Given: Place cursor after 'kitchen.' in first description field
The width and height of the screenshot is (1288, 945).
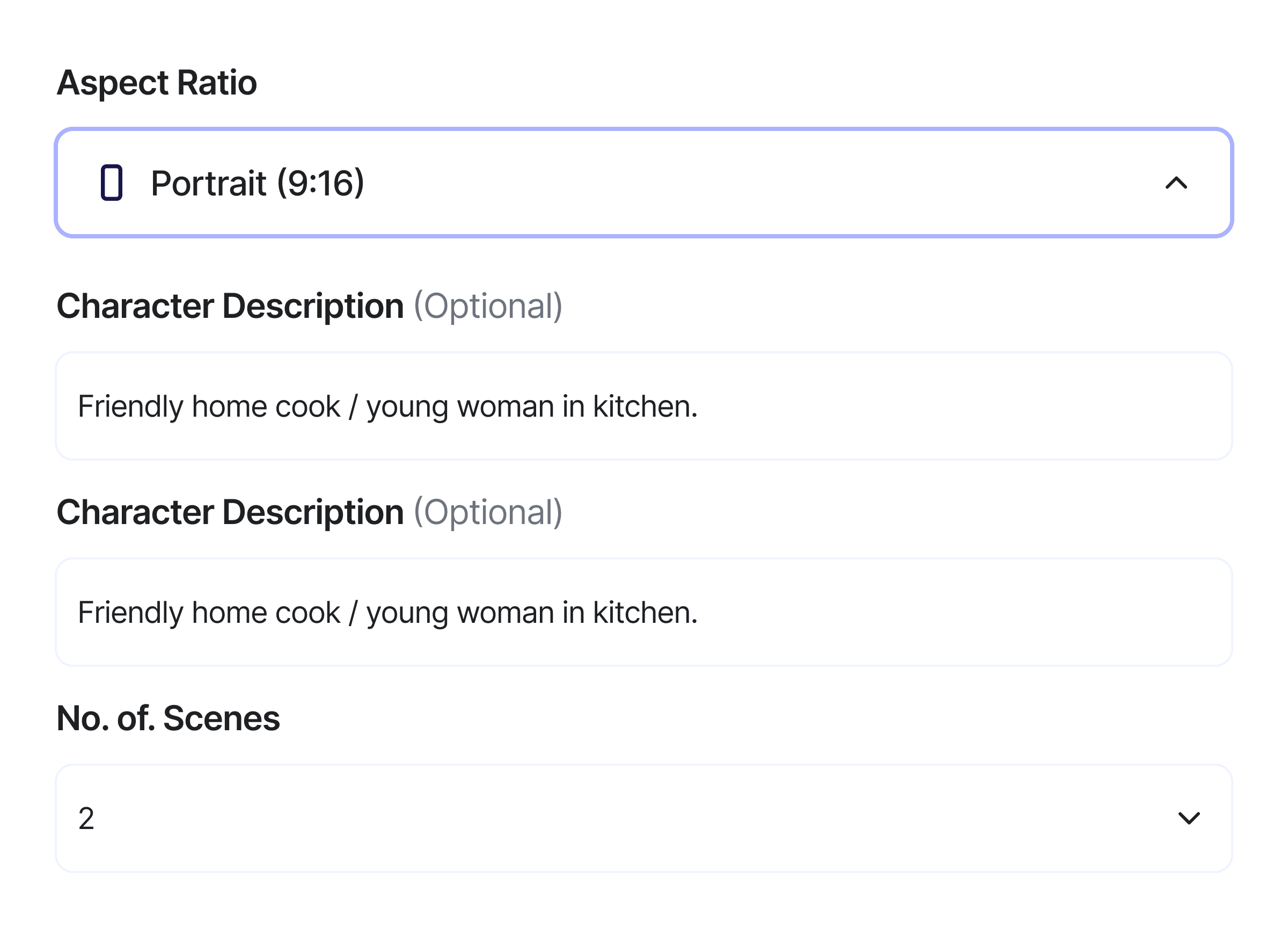Looking at the screenshot, I should click(699, 406).
